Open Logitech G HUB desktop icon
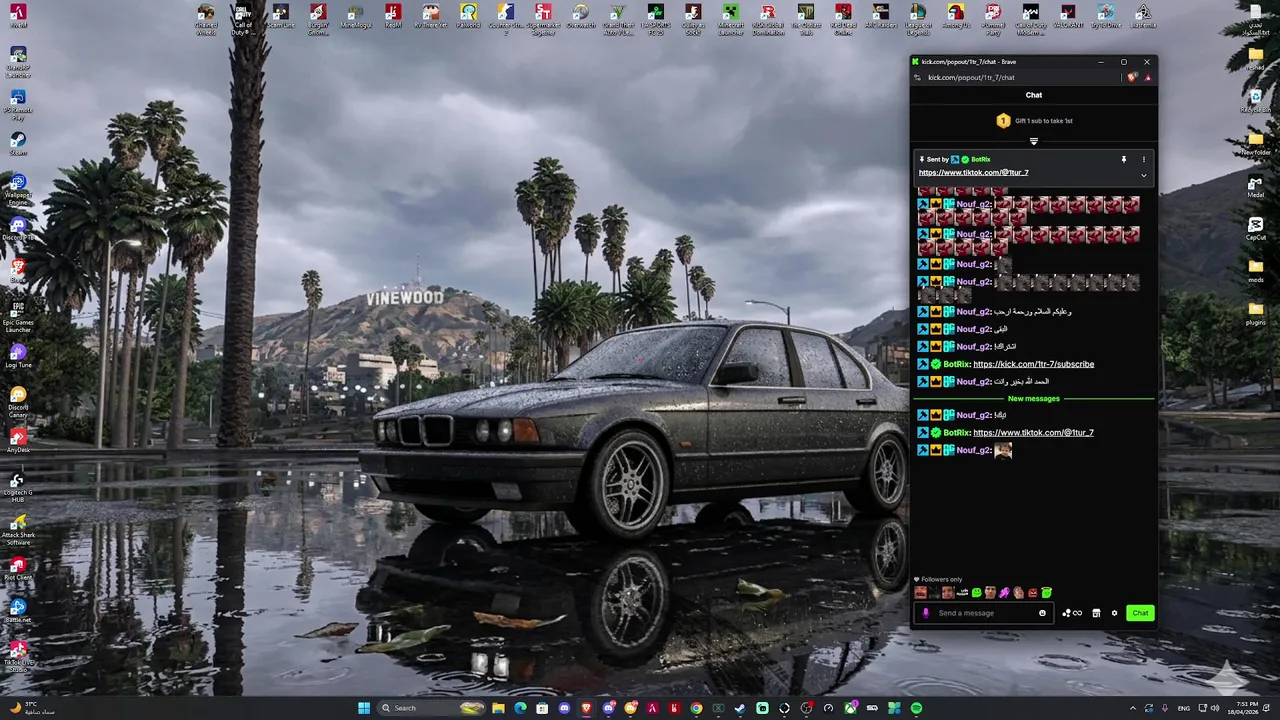1280x720 pixels. point(18,488)
